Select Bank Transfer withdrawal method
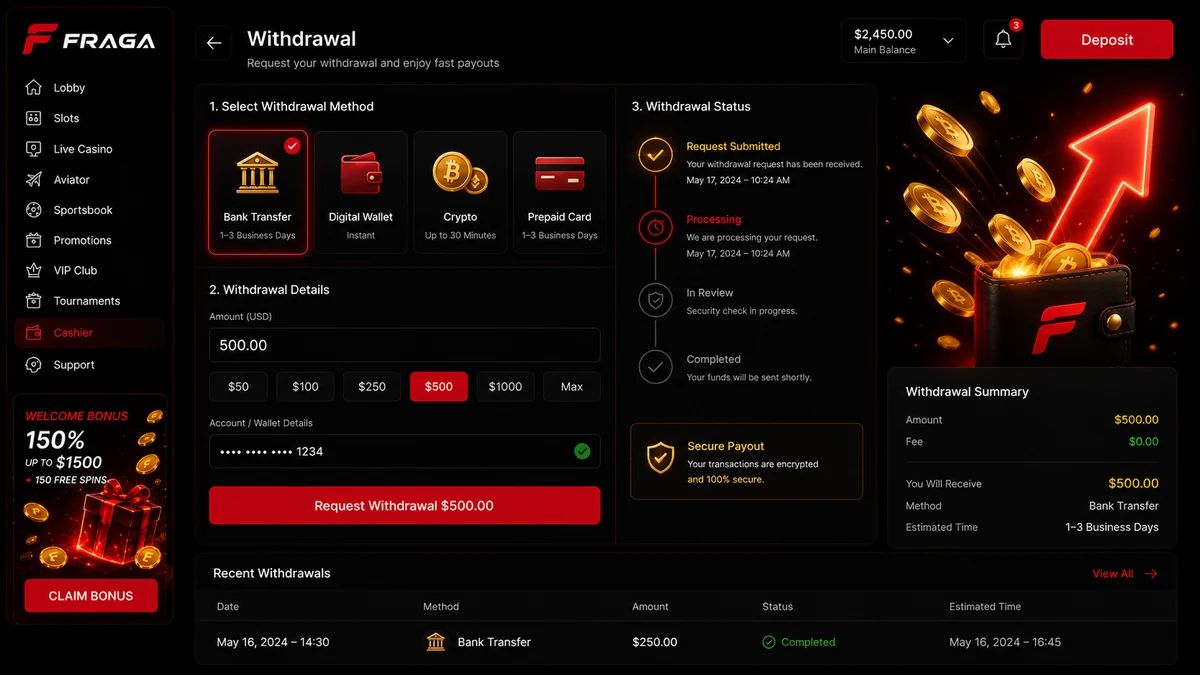The height and width of the screenshot is (675, 1200). [x=258, y=192]
